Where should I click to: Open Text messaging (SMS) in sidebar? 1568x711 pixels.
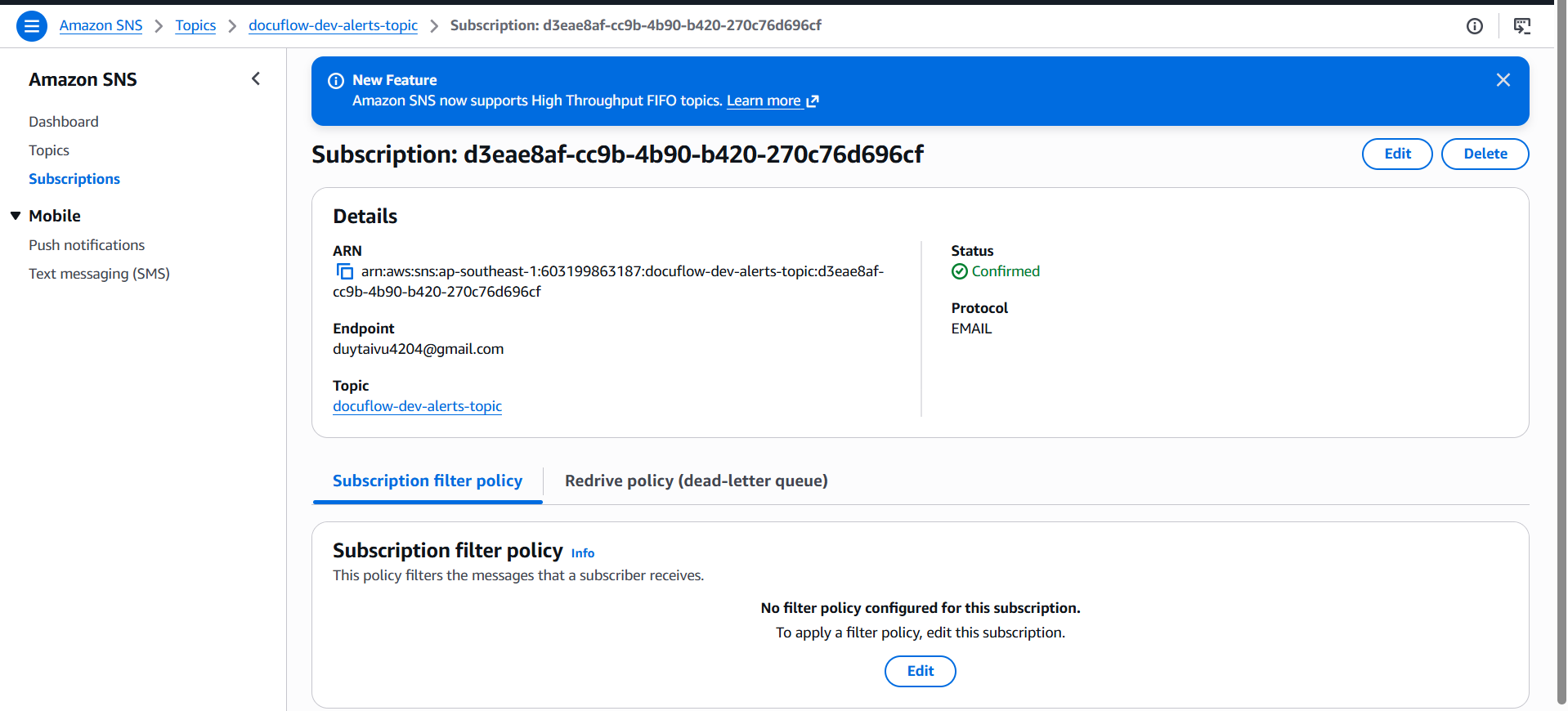(99, 274)
